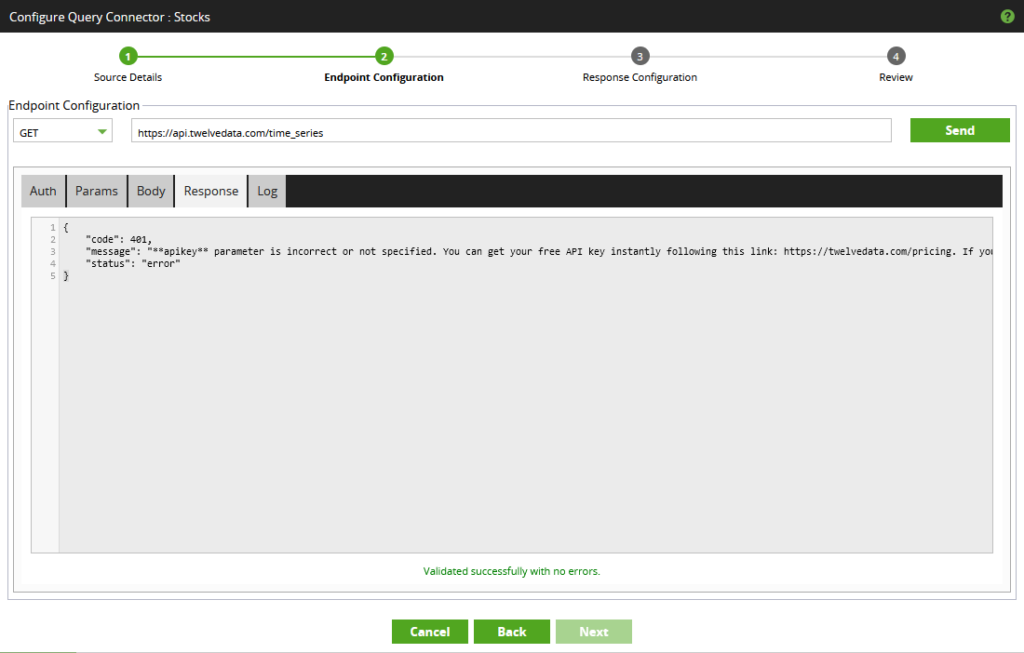The image size is (1024, 653).
Task: Click the Review step circle
Action: [x=895, y=56]
